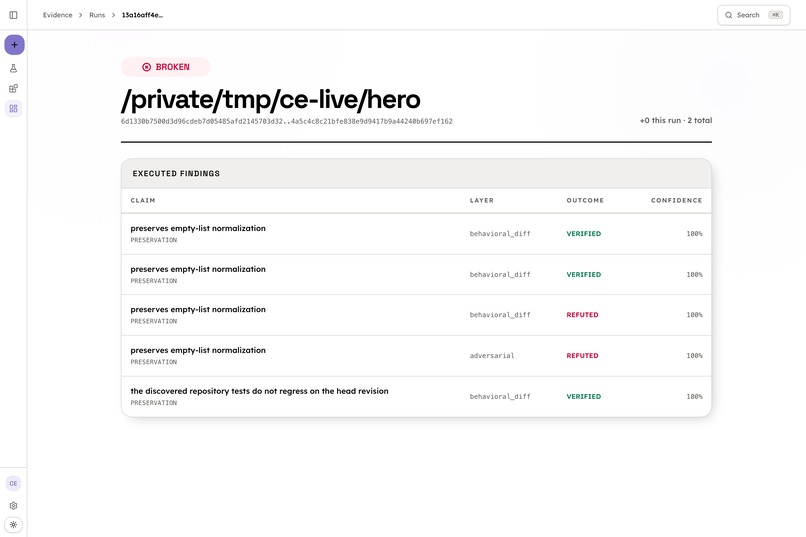The width and height of the screenshot is (806, 537).
Task: Click the purple plus new button
Action: coord(14,45)
